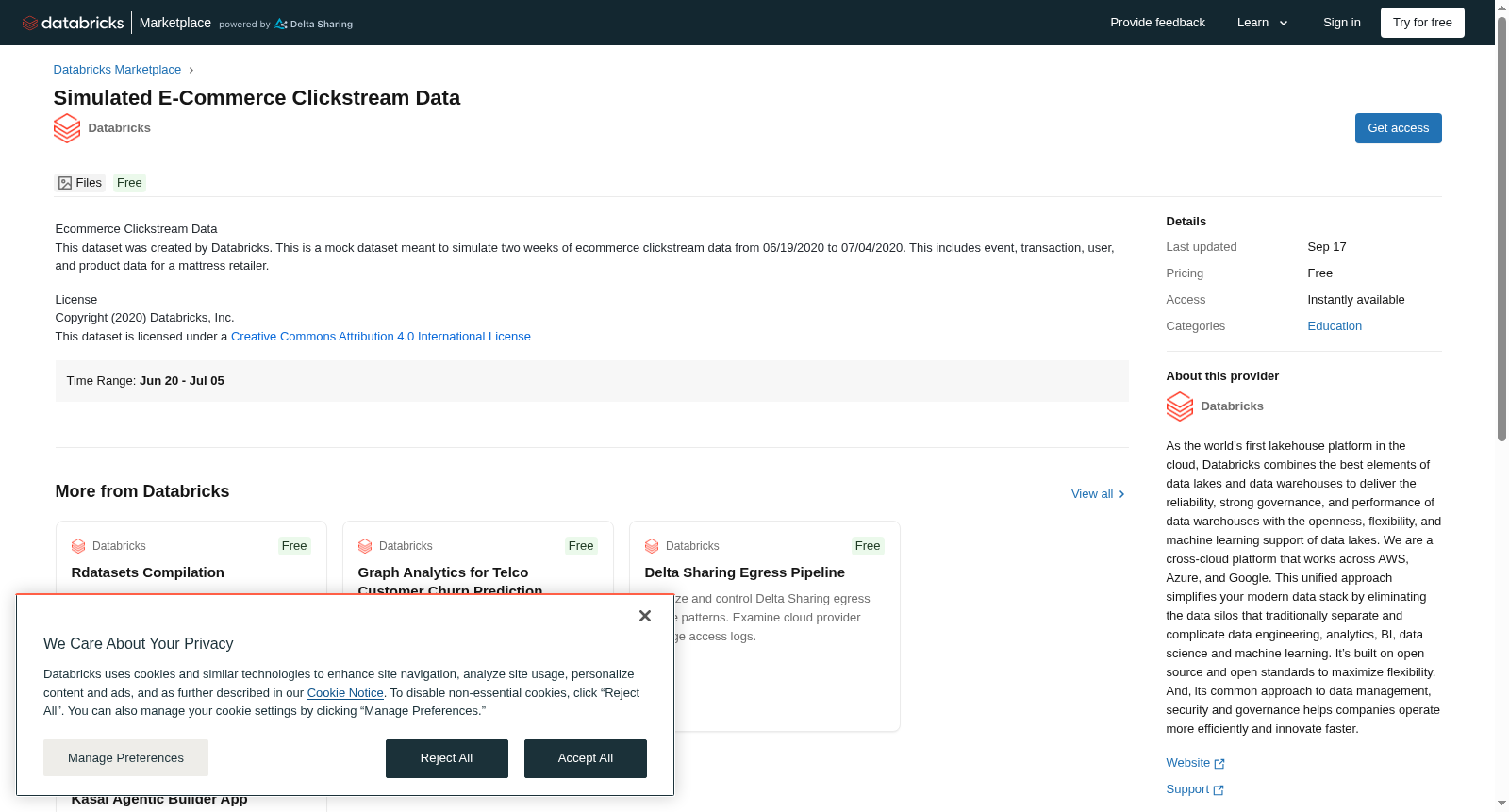Click the Sep 17 last updated value
This screenshot has height=812, width=1509.
pos(1327,247)
